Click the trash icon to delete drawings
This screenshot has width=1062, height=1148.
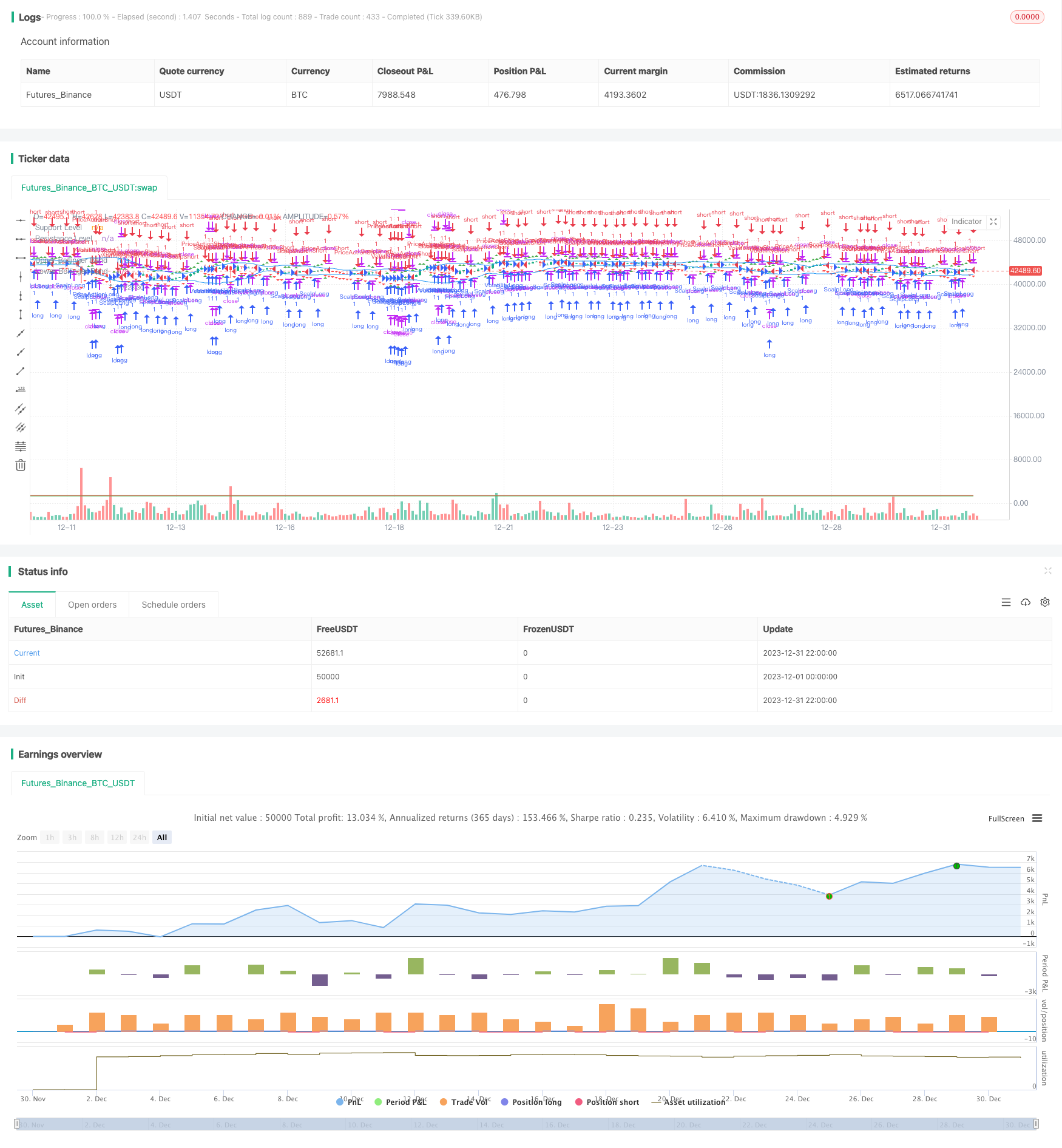tap(20, 465)
